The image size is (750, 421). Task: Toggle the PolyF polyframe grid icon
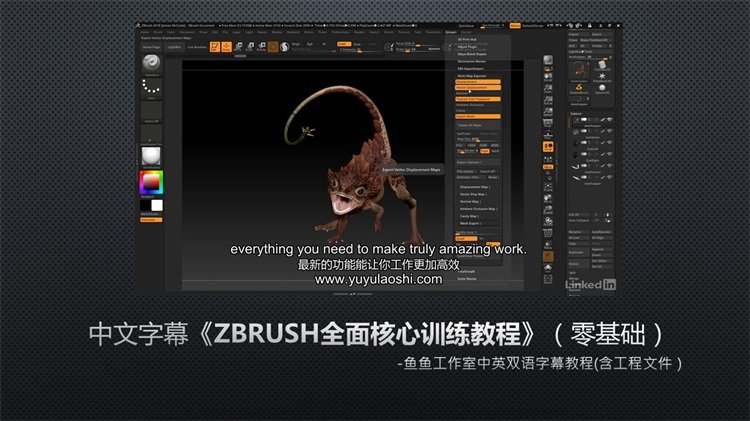coord(548,233)
